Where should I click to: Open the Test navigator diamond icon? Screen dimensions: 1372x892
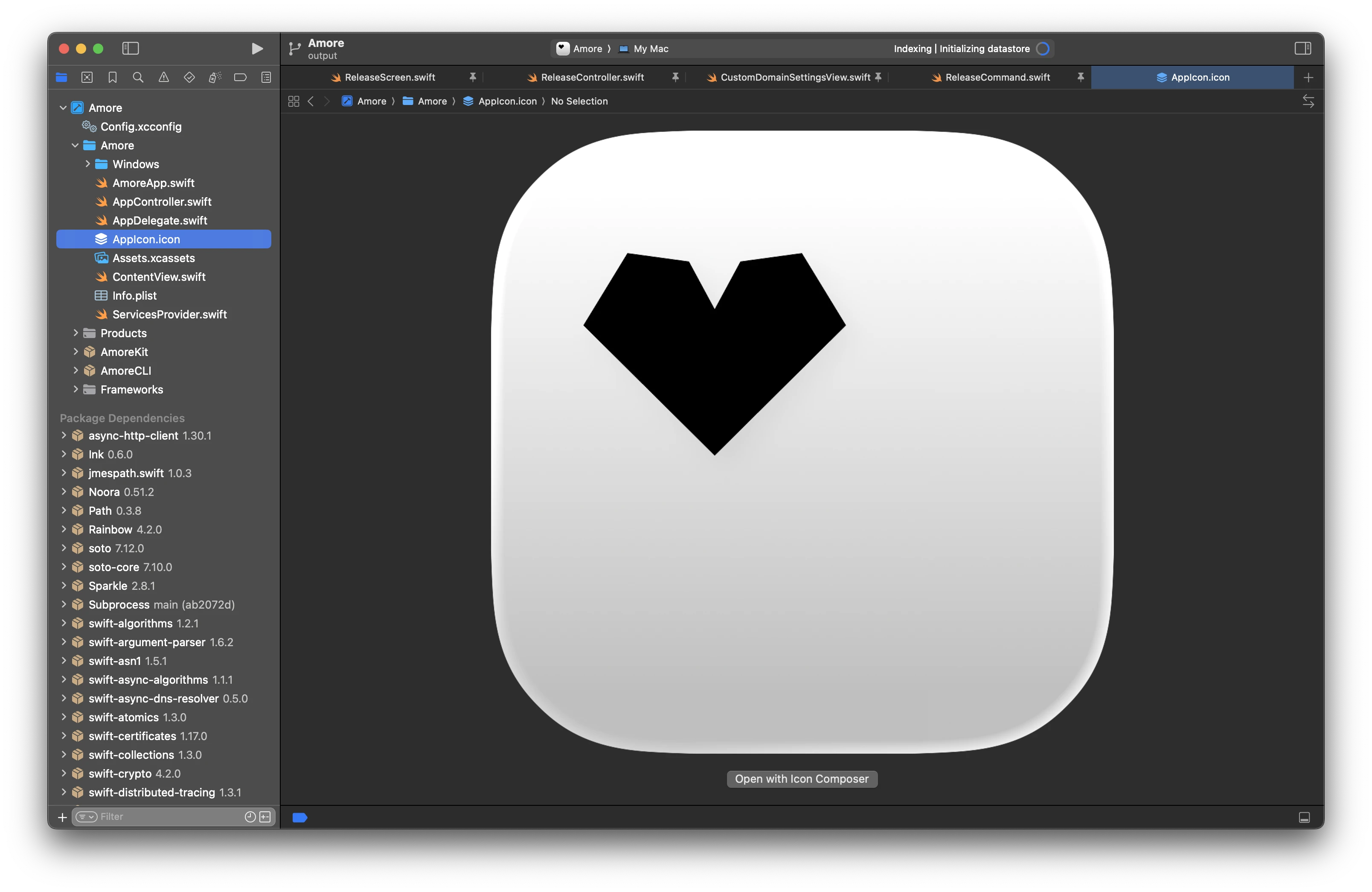[x=189, y=77]
